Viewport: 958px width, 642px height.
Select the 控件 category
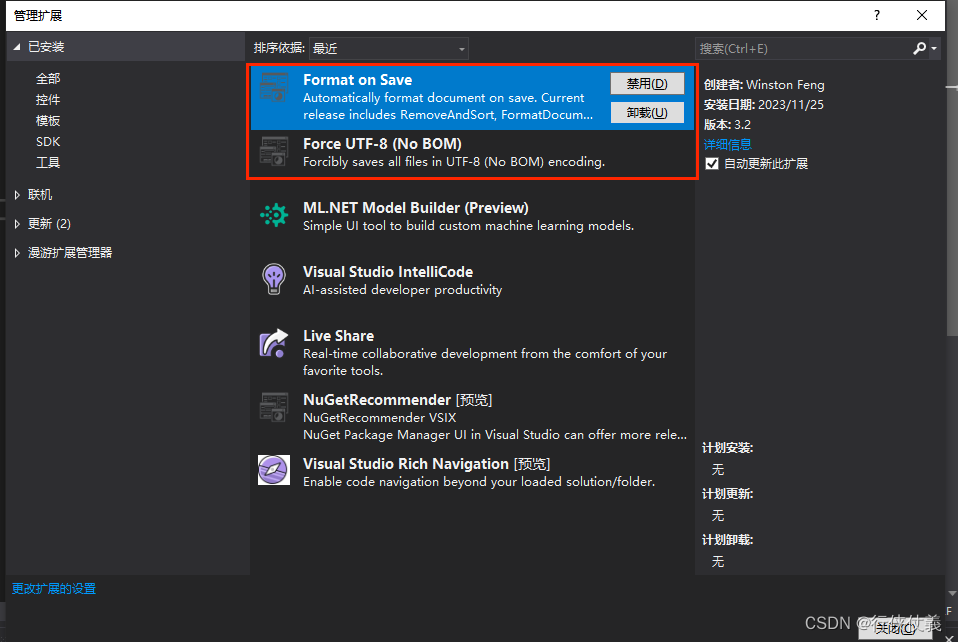48,100
